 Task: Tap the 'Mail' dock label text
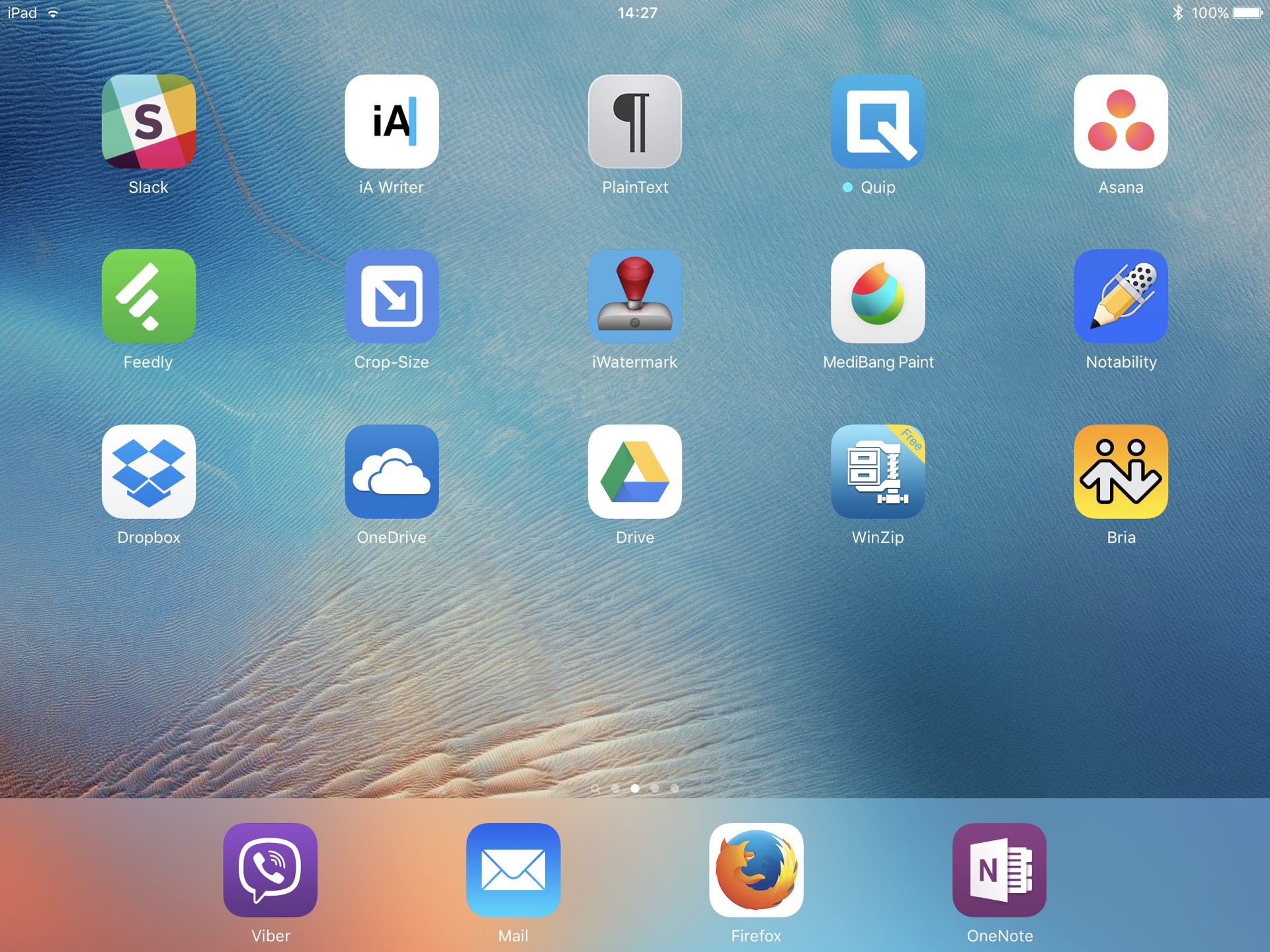click(x=513, y=936)
